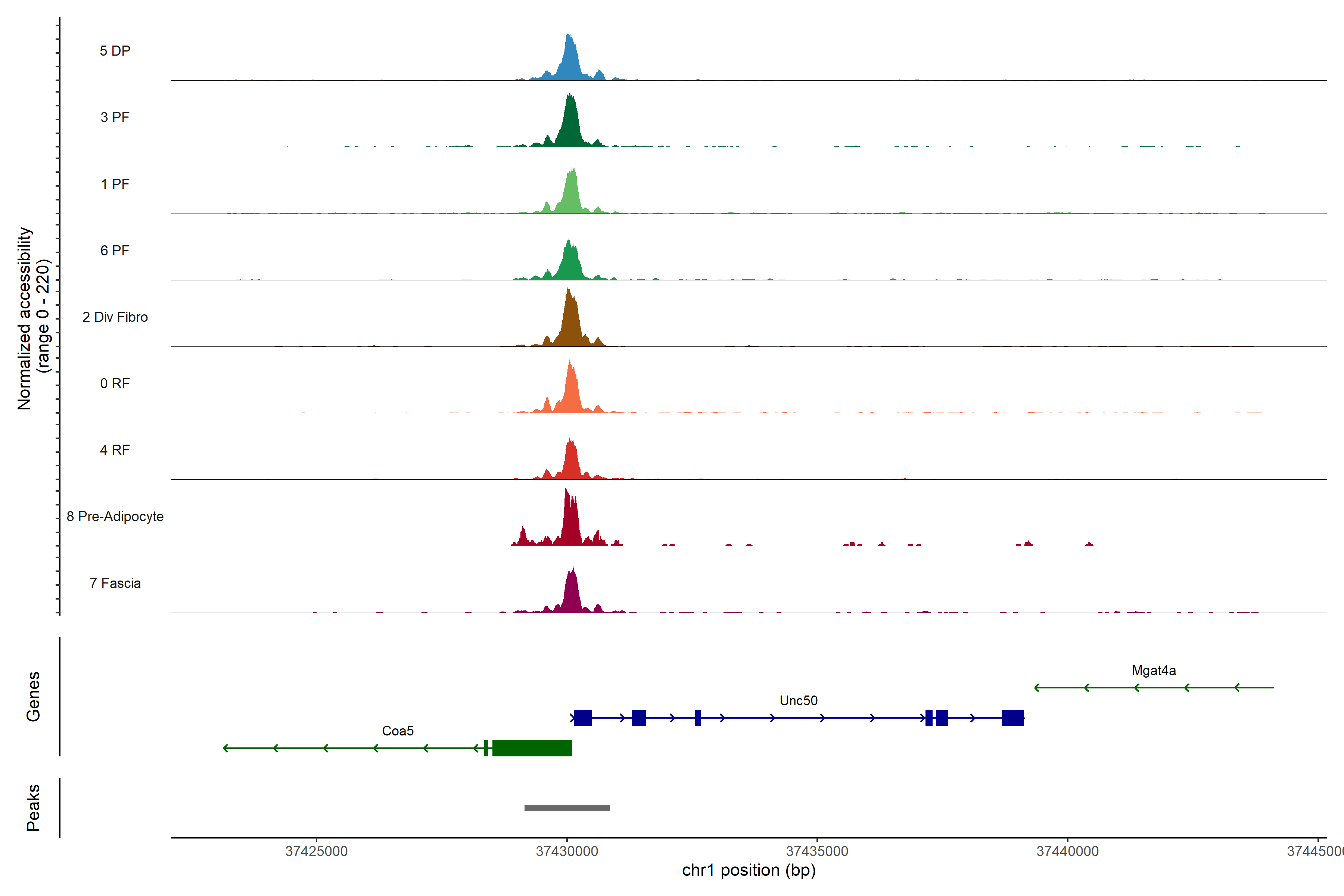Viewport: 1344px width, 896px height.
Task: Click the first blue Unc50 exon
Action: pos(582,718)
